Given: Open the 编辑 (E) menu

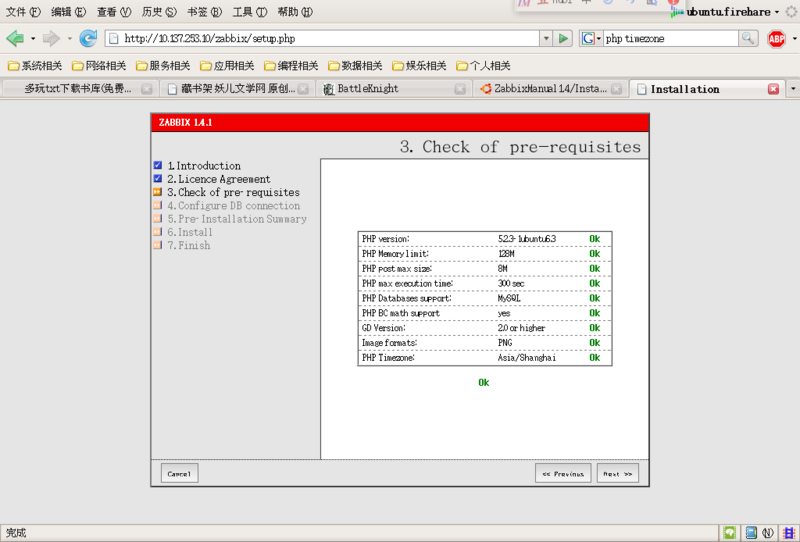Looking at the screenshot, I should coord(68,12).
